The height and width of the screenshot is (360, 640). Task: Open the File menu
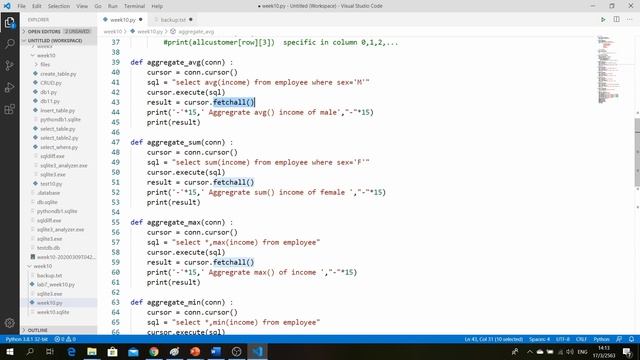pos(21,6)
